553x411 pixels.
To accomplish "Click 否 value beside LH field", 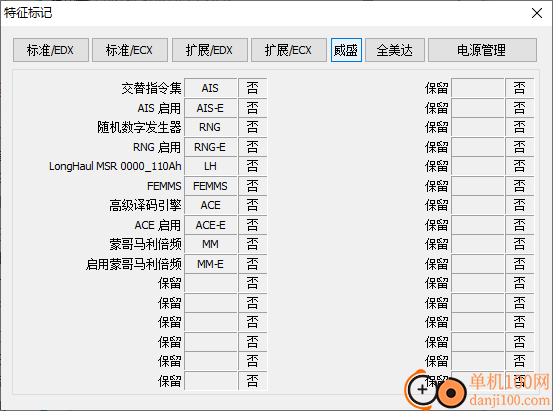I will pos(253,166).
